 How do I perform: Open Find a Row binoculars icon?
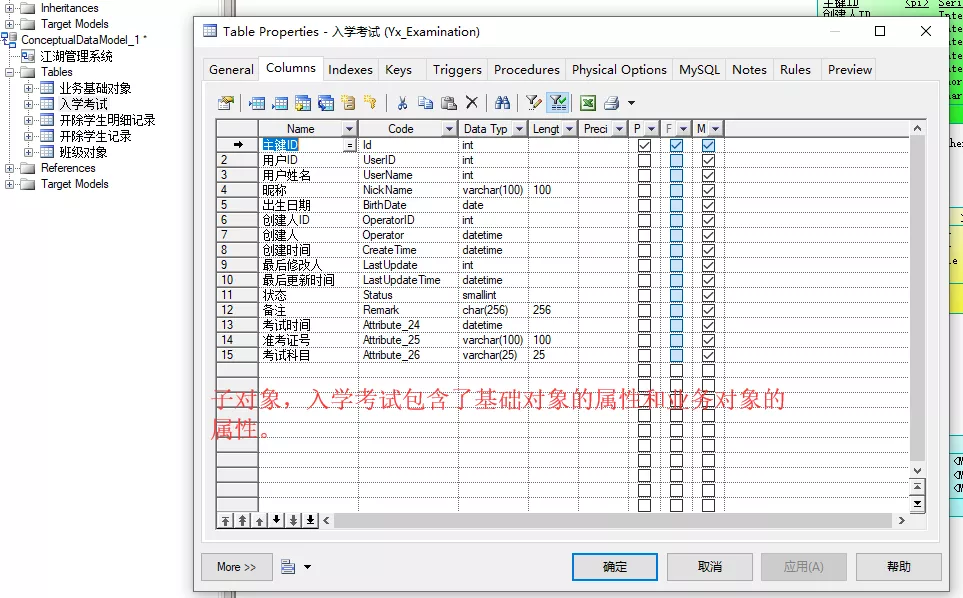[502, 103]
